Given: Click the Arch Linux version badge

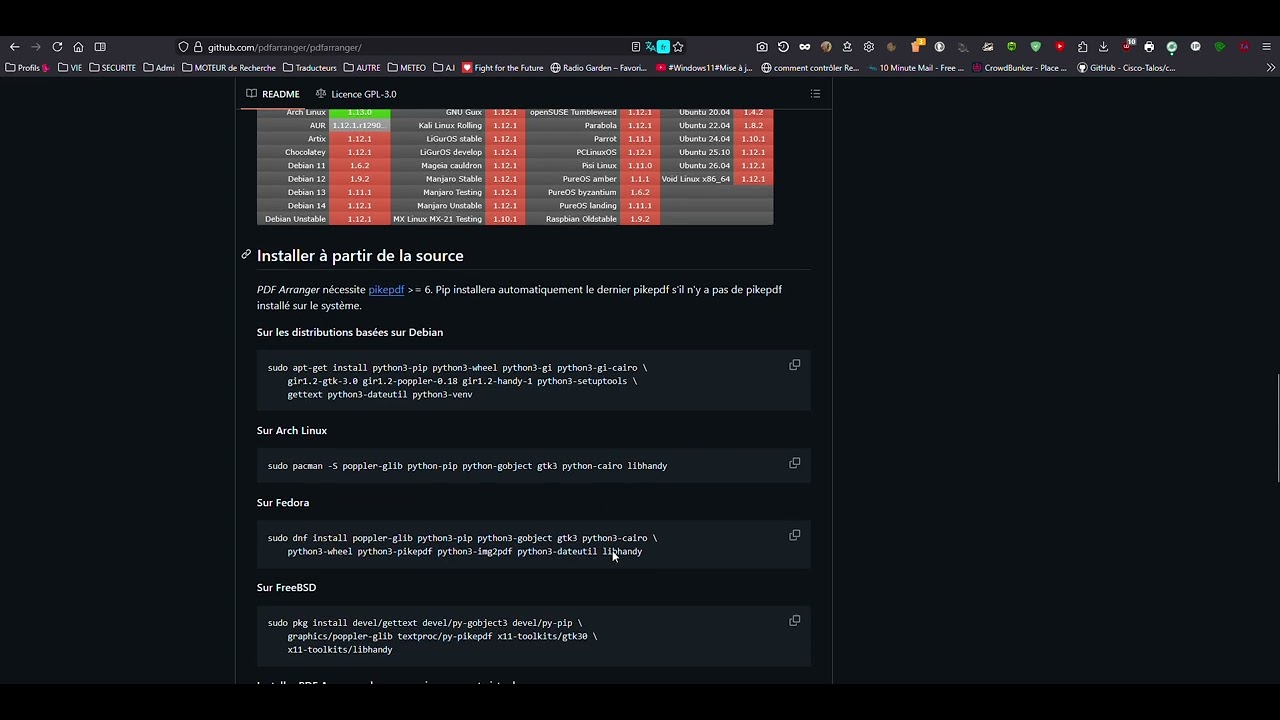Looking at the screenshot, I should click(x=360, y=113).
